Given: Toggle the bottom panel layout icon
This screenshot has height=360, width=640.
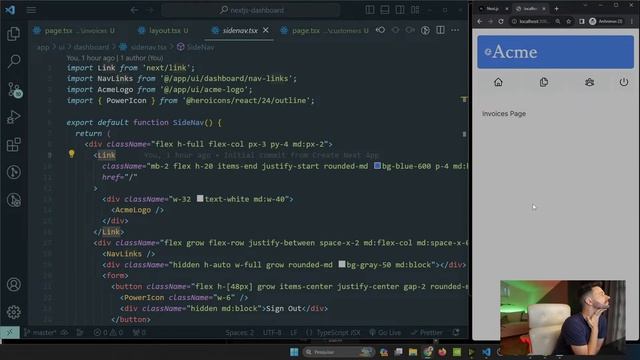Looking at the screenshot, I should [x=384, y=10].
